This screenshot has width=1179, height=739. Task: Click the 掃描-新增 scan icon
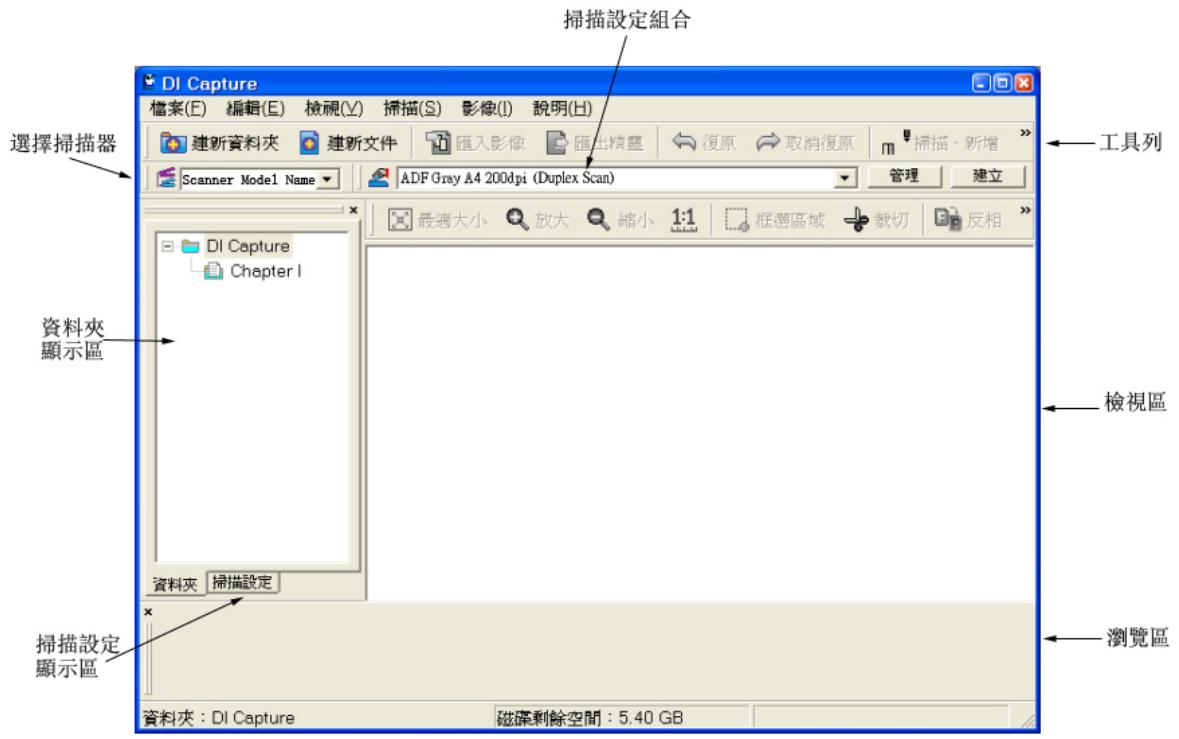click(895, 141)
